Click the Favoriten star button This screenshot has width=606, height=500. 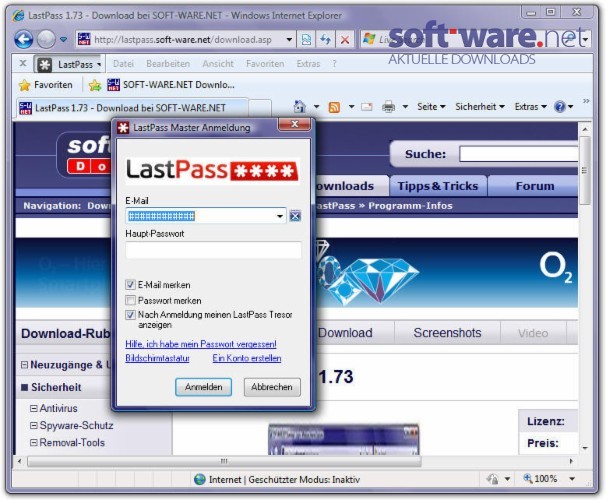pyautogui.click(x=46, y=85)
